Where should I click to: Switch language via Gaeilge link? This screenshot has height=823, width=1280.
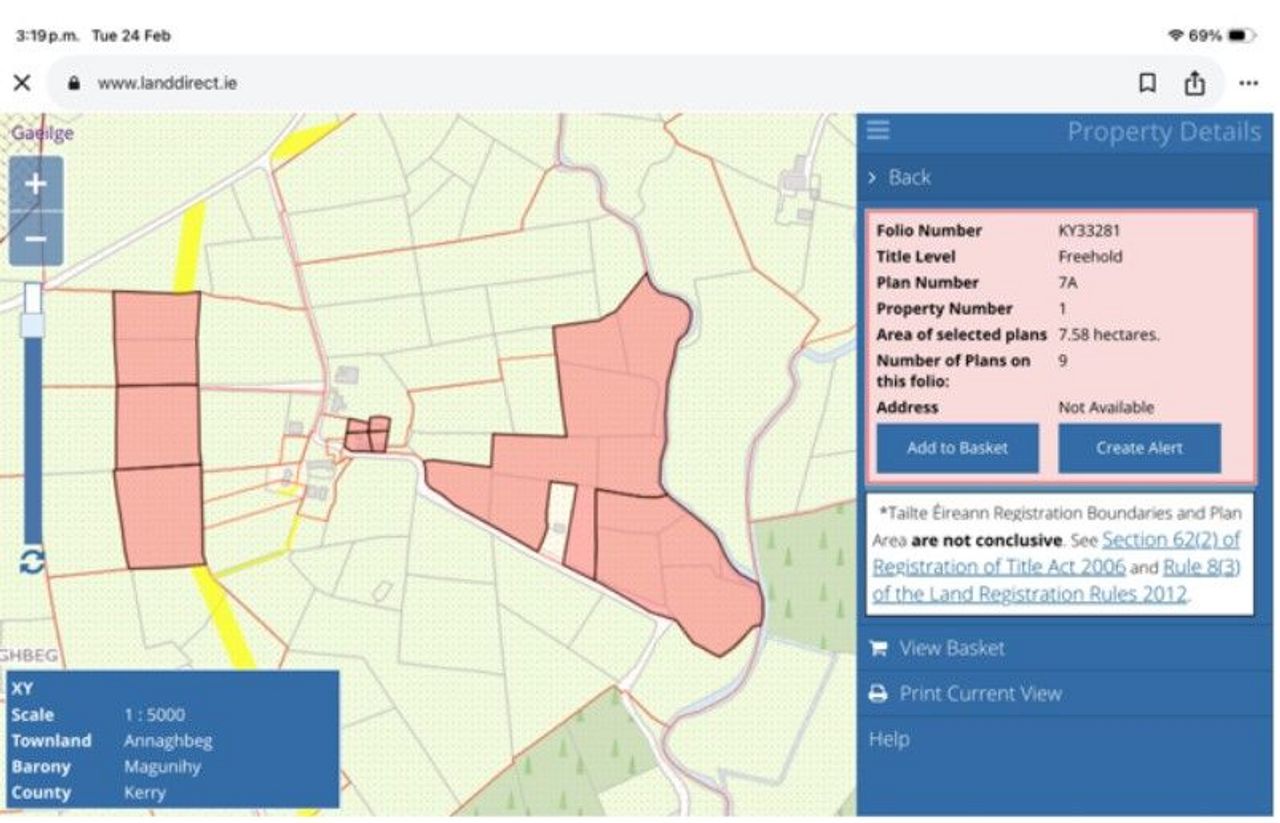click(x=42, y=133)
